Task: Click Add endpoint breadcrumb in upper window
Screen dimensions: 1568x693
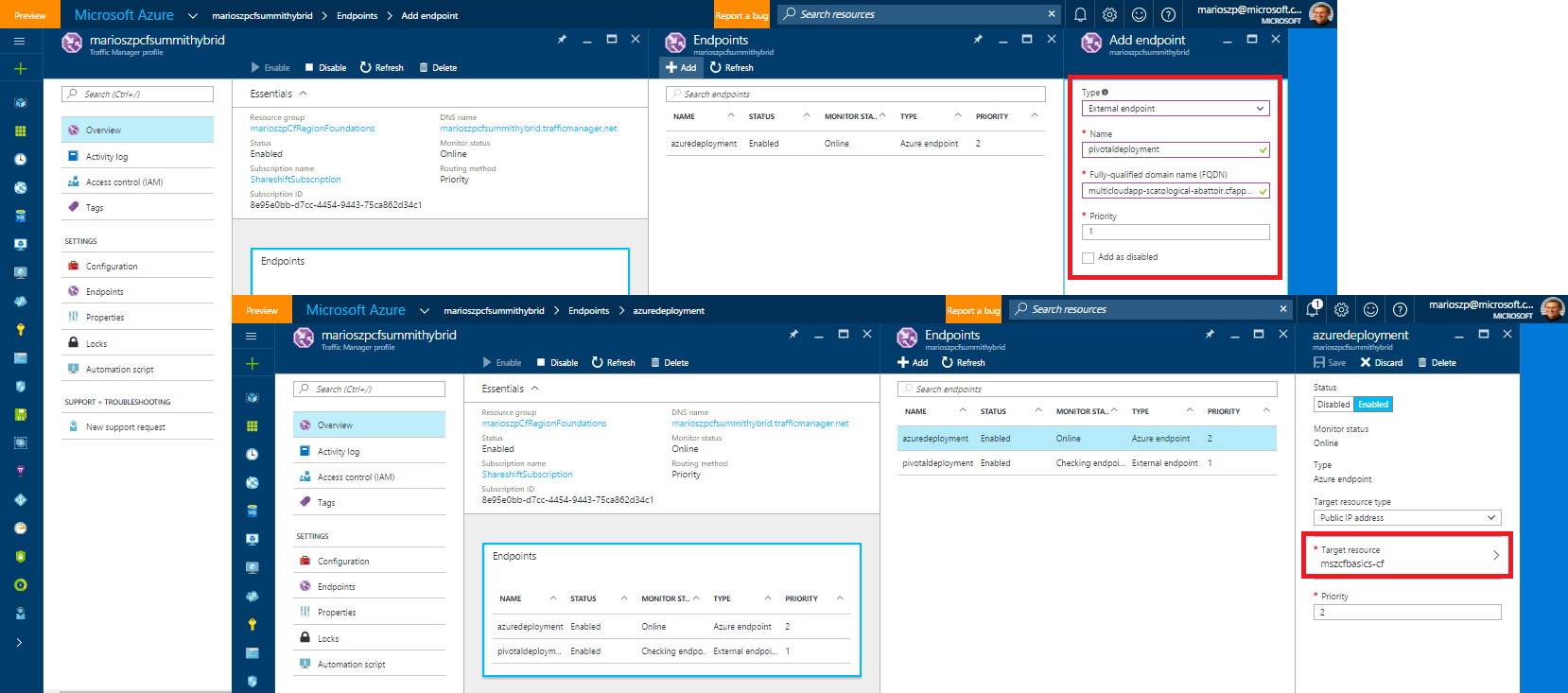Action: coord(429,15)
